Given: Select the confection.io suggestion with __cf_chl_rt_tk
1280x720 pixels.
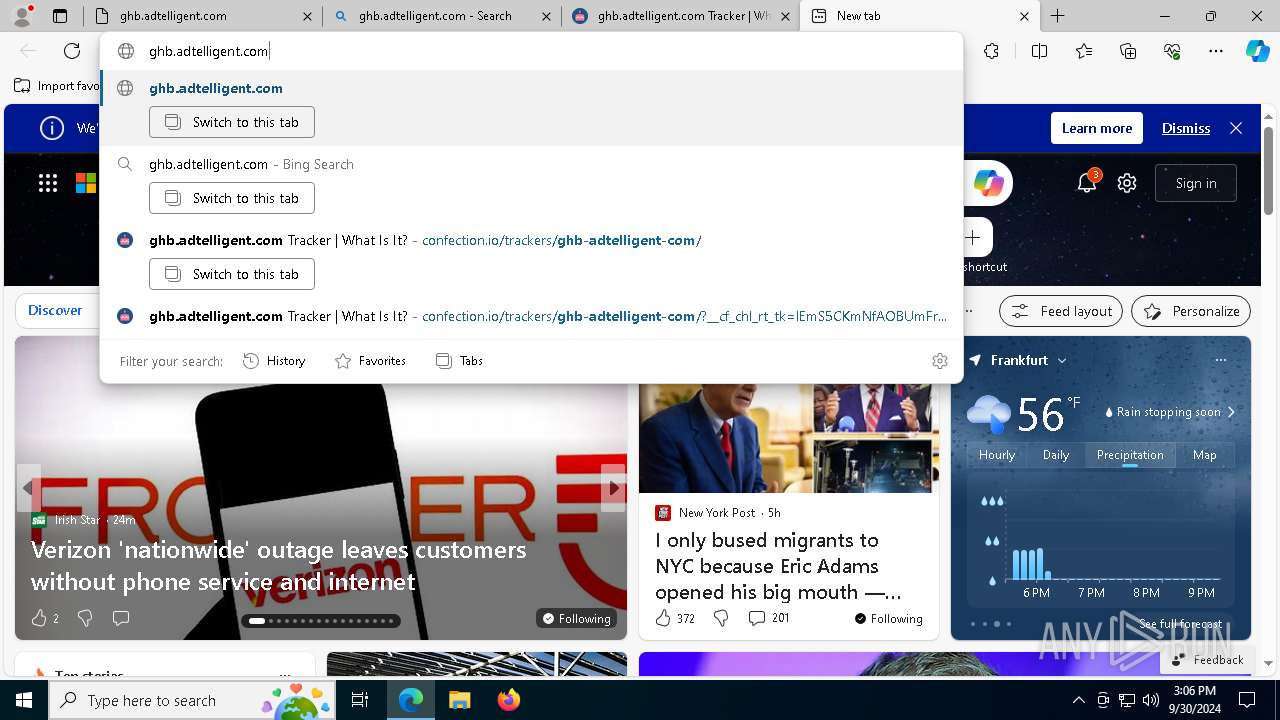Looking at the screenshot, I should 532,316.
